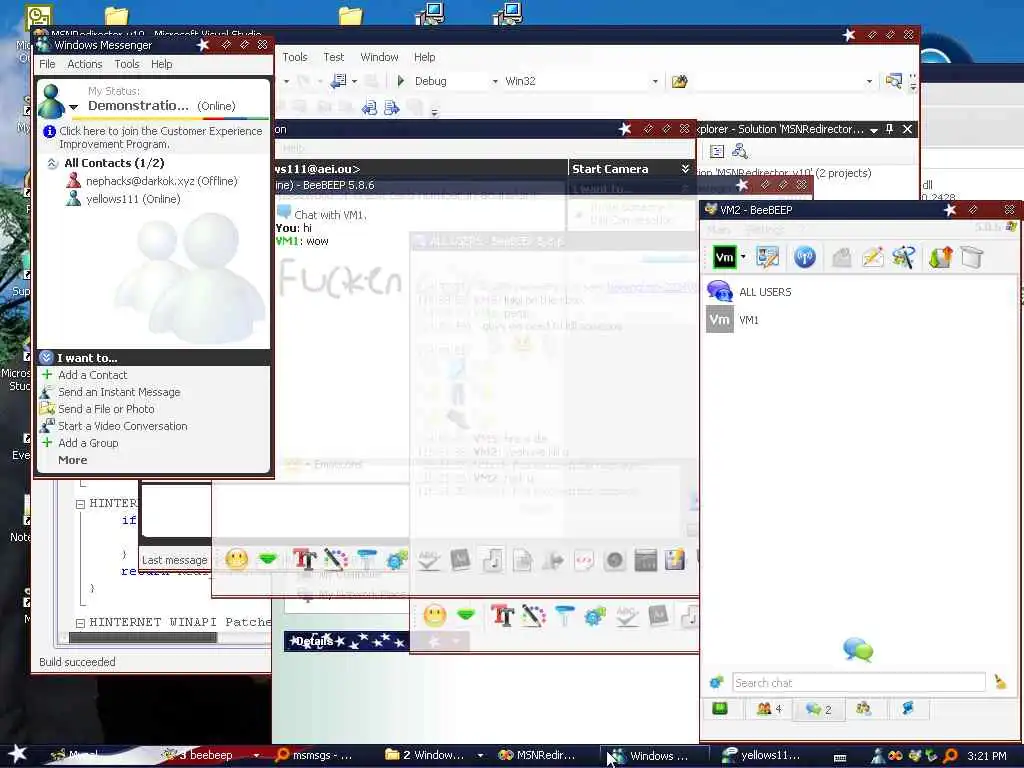Screen dimensions: 1024x768
Task: Collapse the Start Camera panel chevron
Action: click(685, 168)
